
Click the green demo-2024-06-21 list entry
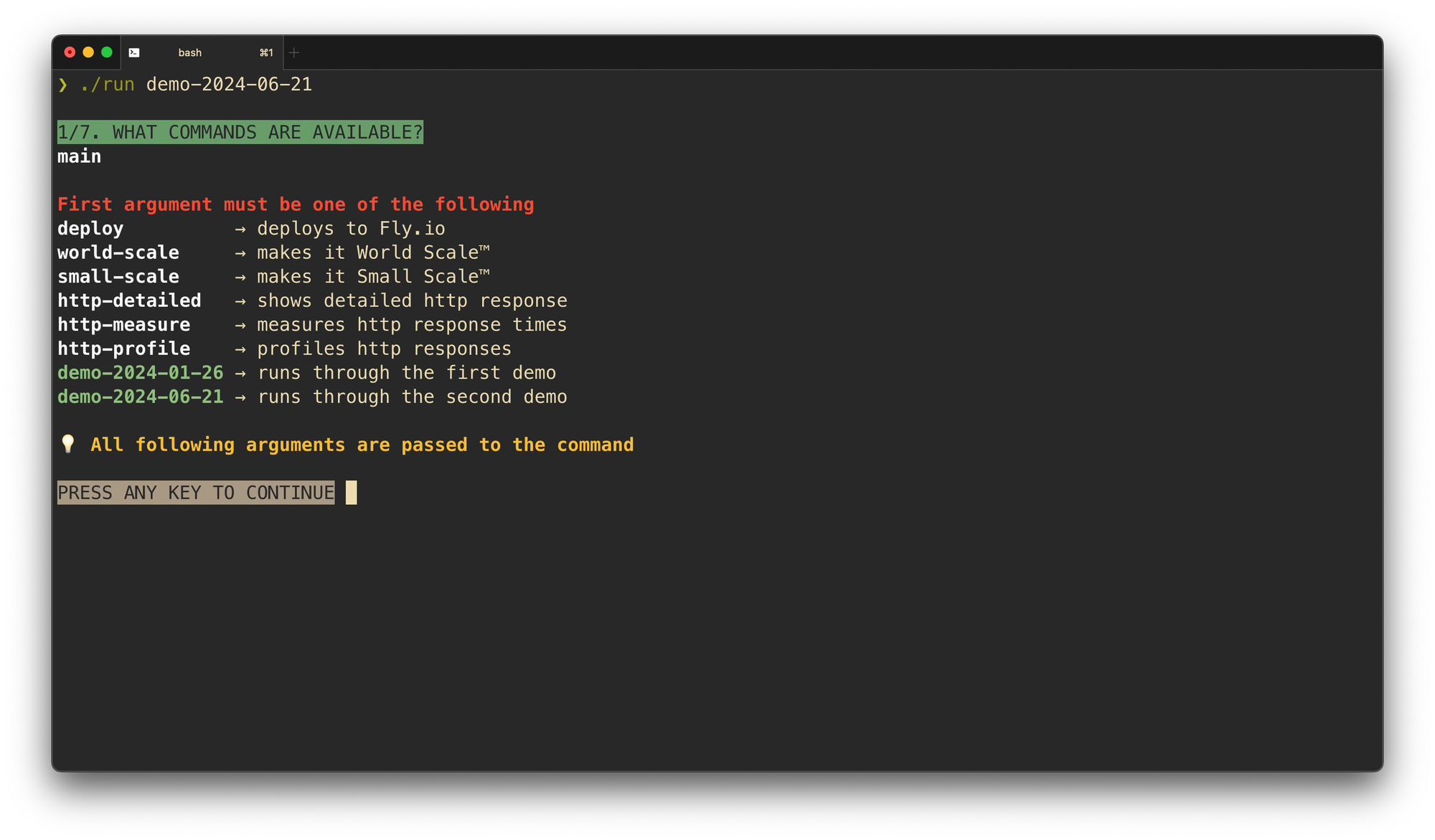click(x=141, y=397)
